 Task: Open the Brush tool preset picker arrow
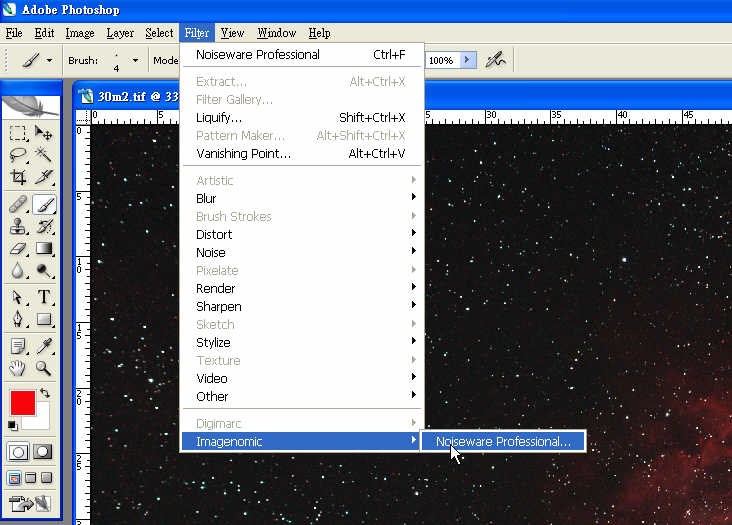[49, 60]
